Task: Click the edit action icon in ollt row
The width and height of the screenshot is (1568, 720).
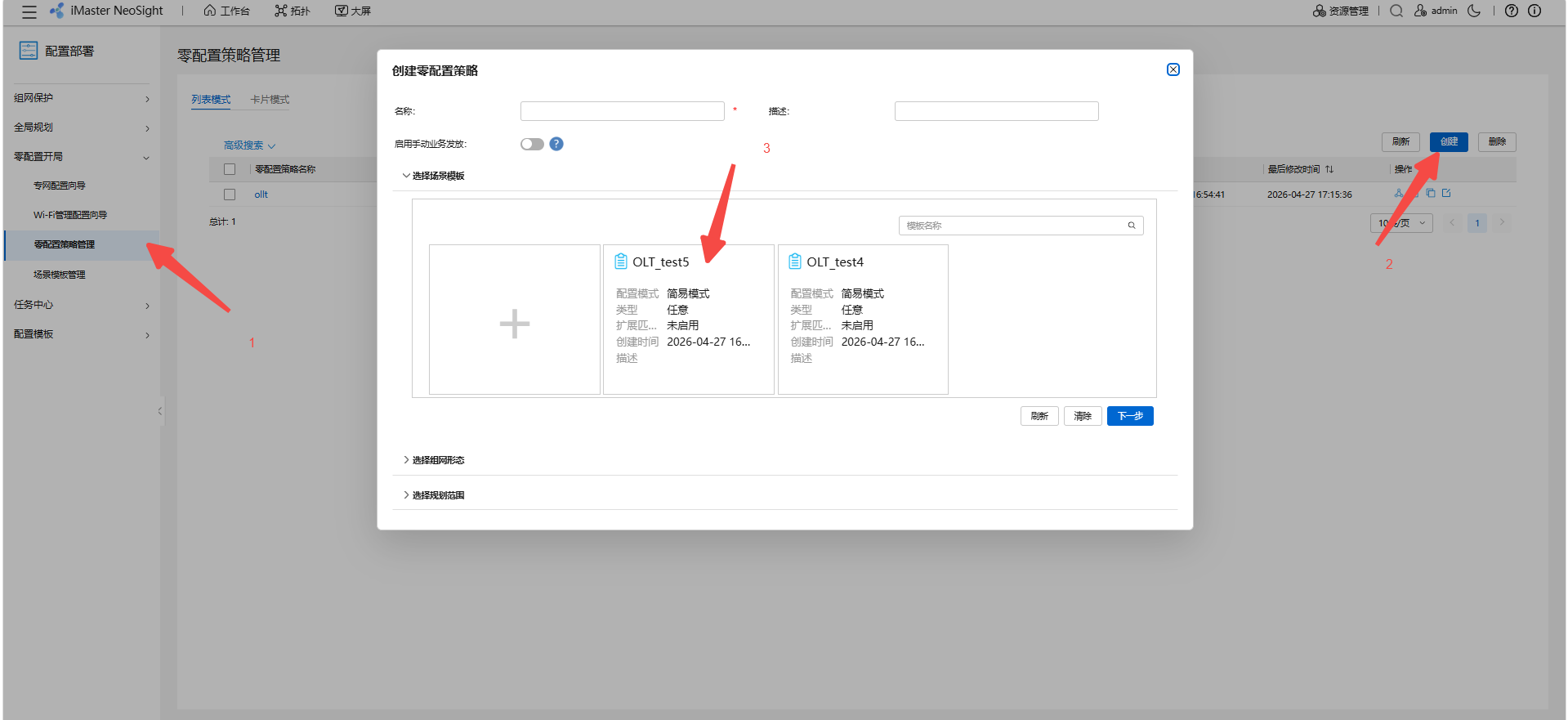Action: (1446, 194)
